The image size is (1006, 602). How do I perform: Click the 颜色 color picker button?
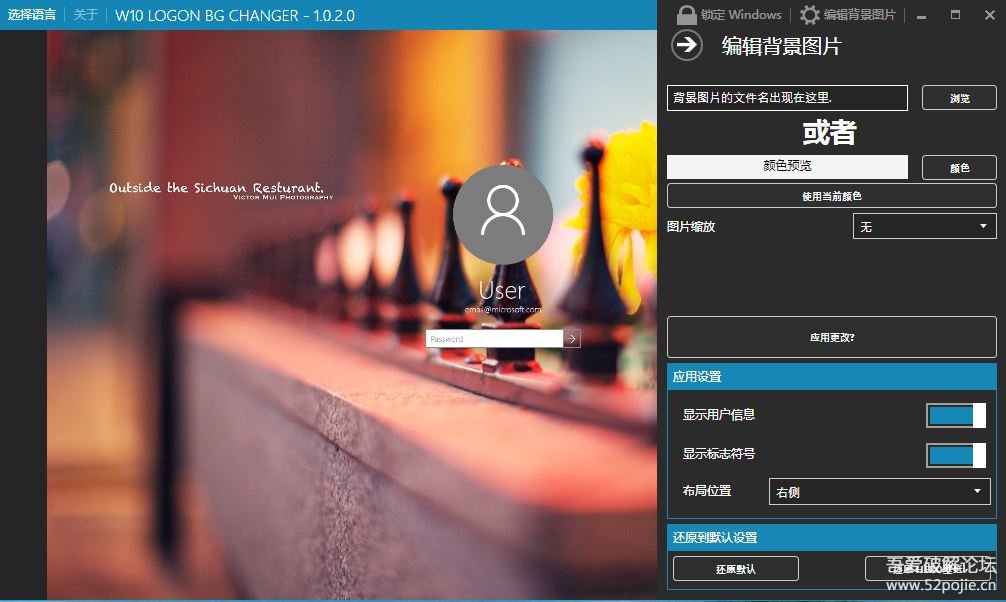959,168
